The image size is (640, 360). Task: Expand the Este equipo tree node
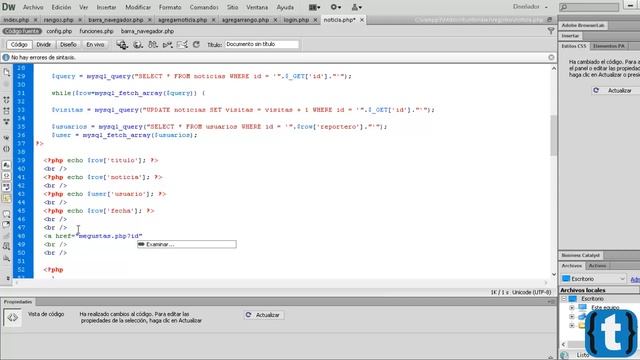(x=571, y=307)
